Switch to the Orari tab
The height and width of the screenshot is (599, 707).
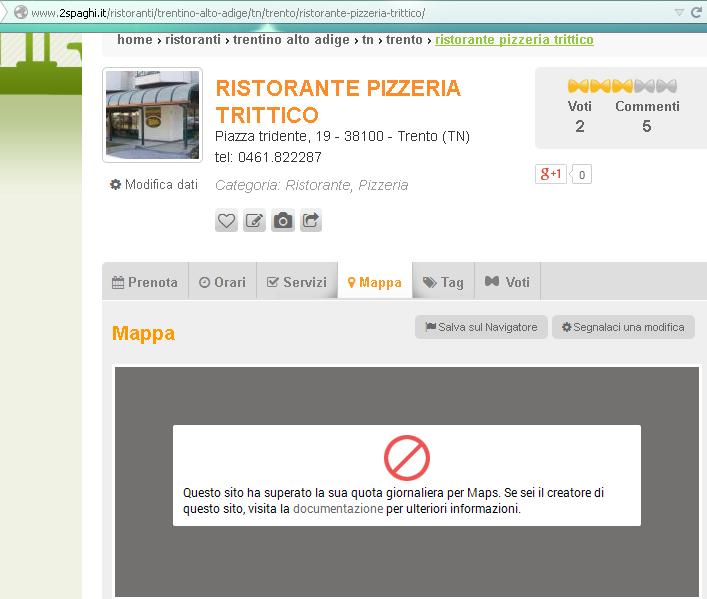click(222, 282)
